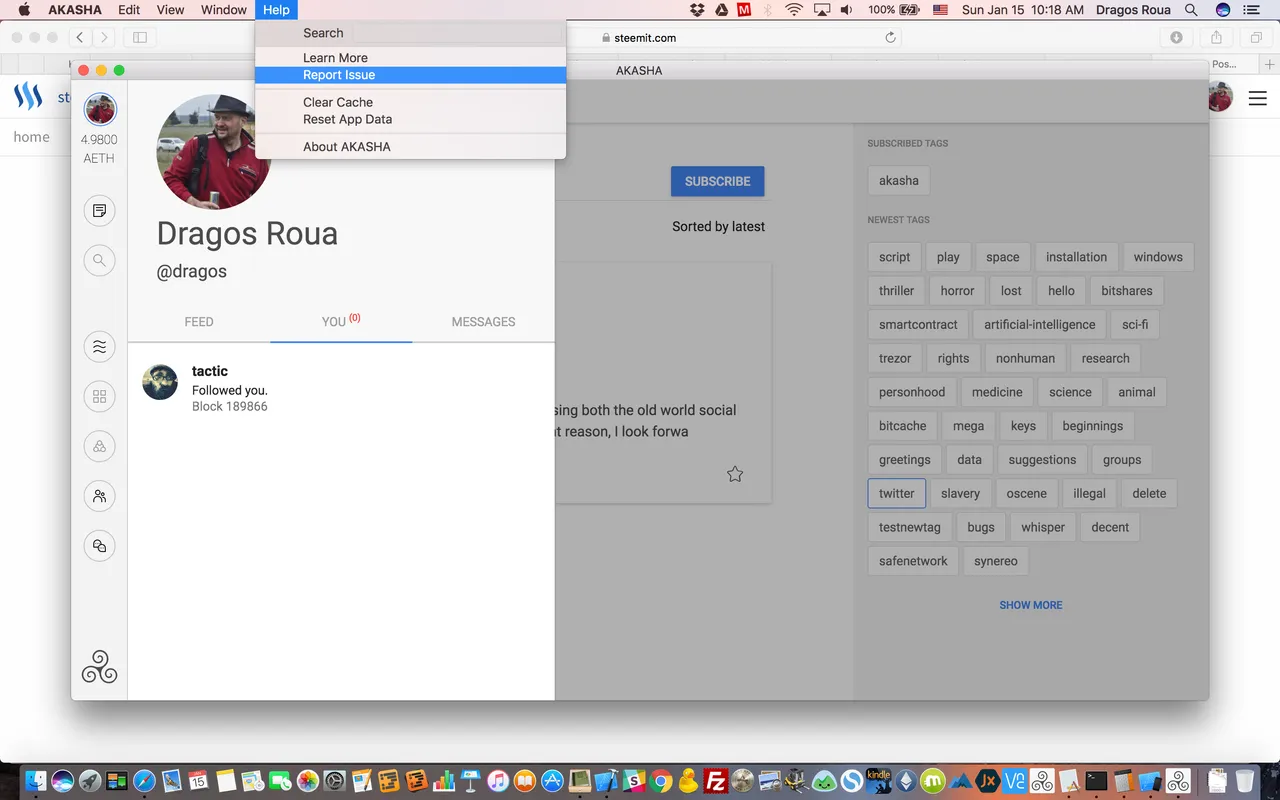
Task: Select Report Issue in the Help menu
Action: (411, 75)
